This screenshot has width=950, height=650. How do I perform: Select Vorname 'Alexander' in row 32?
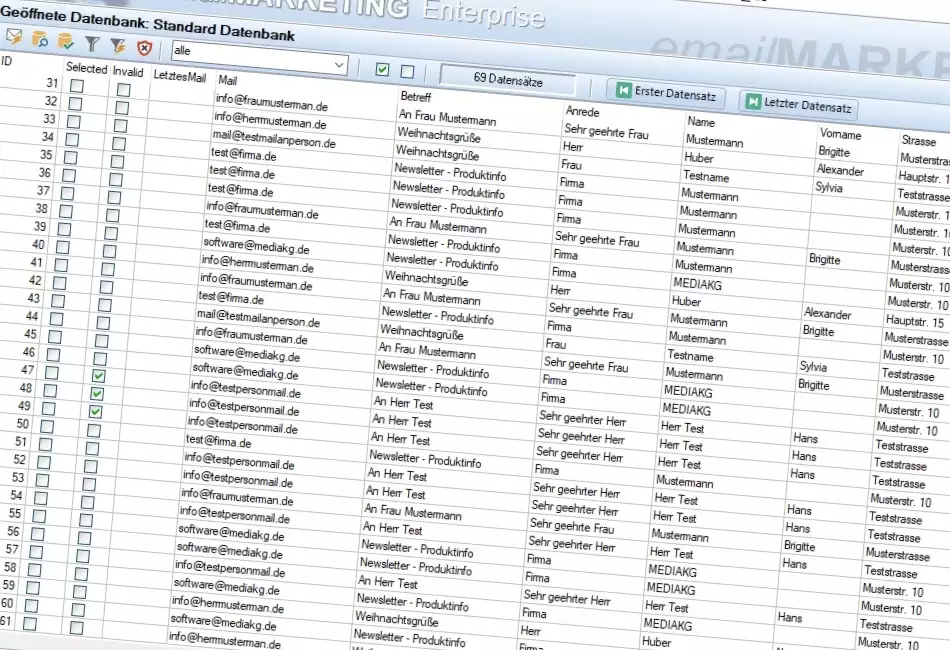point(840,170)
